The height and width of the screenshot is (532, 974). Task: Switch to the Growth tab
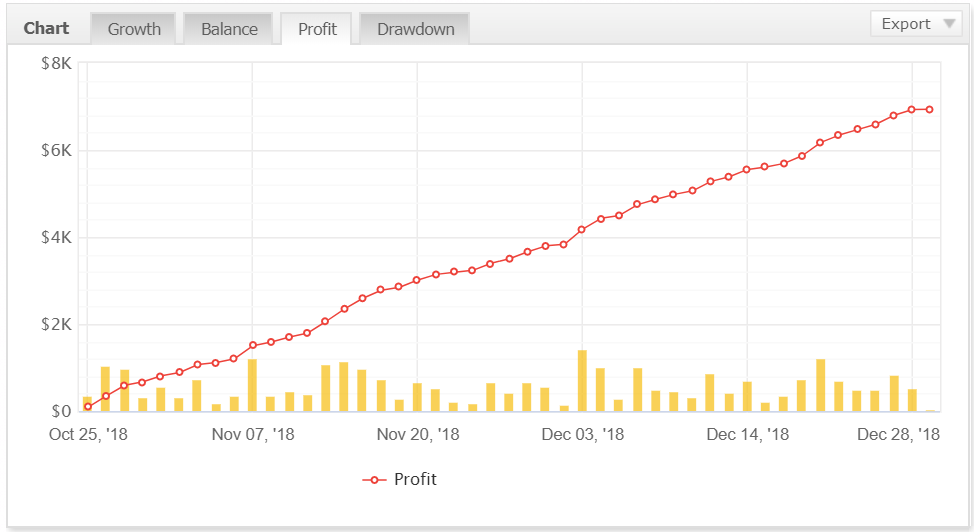coord(134,29)
